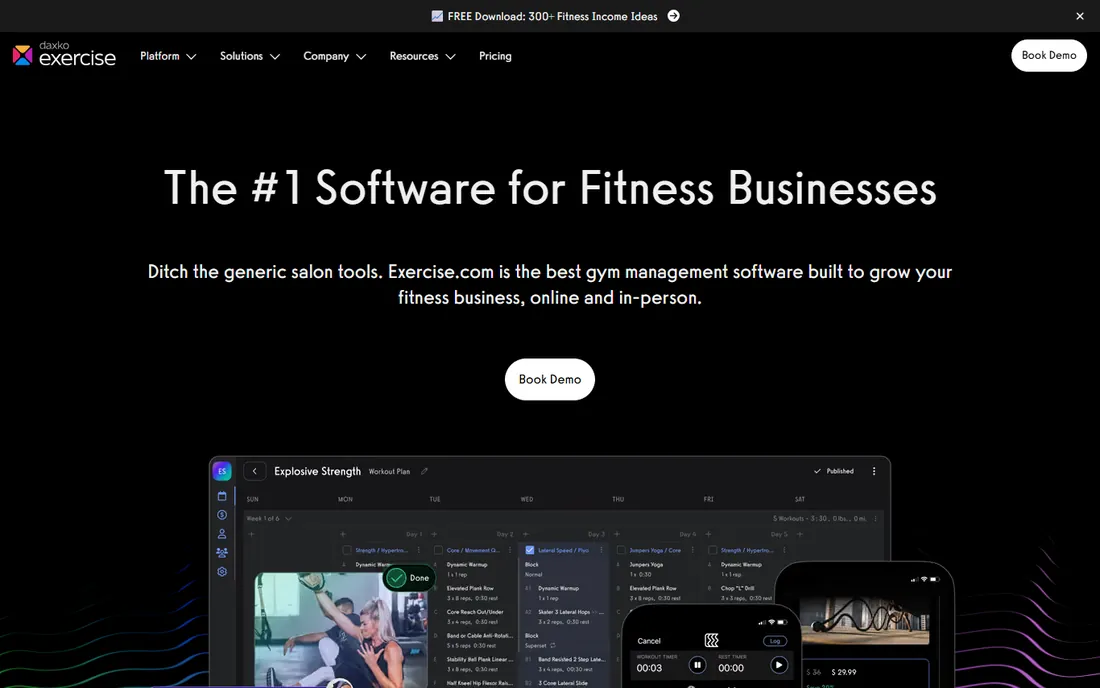Open the FREE Download Fitness Income Ideas link
Viewport: 1100px width, 688px height.
(x=552, y=16)
